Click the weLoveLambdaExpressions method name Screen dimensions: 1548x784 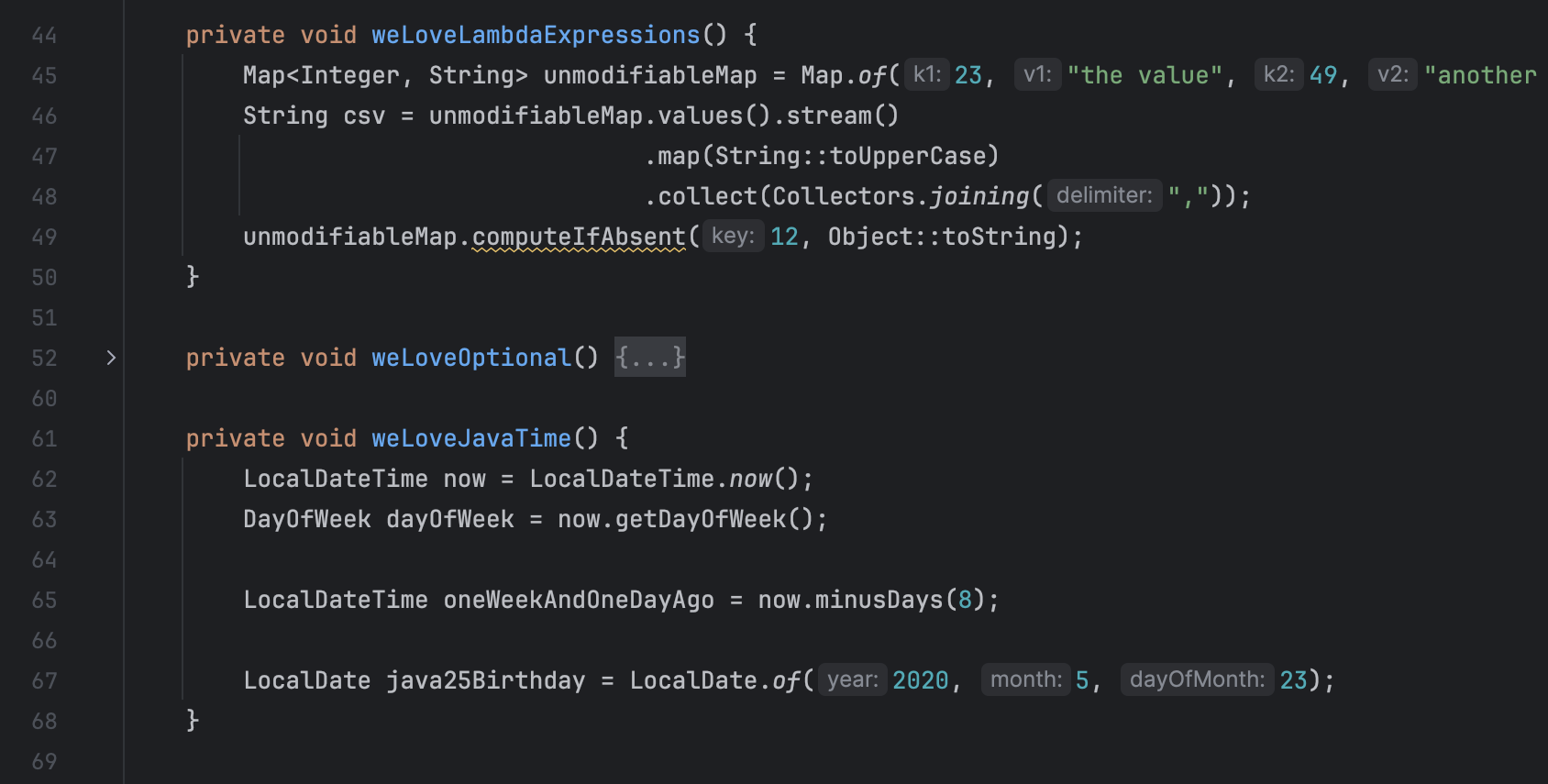[x=536, y=35]
